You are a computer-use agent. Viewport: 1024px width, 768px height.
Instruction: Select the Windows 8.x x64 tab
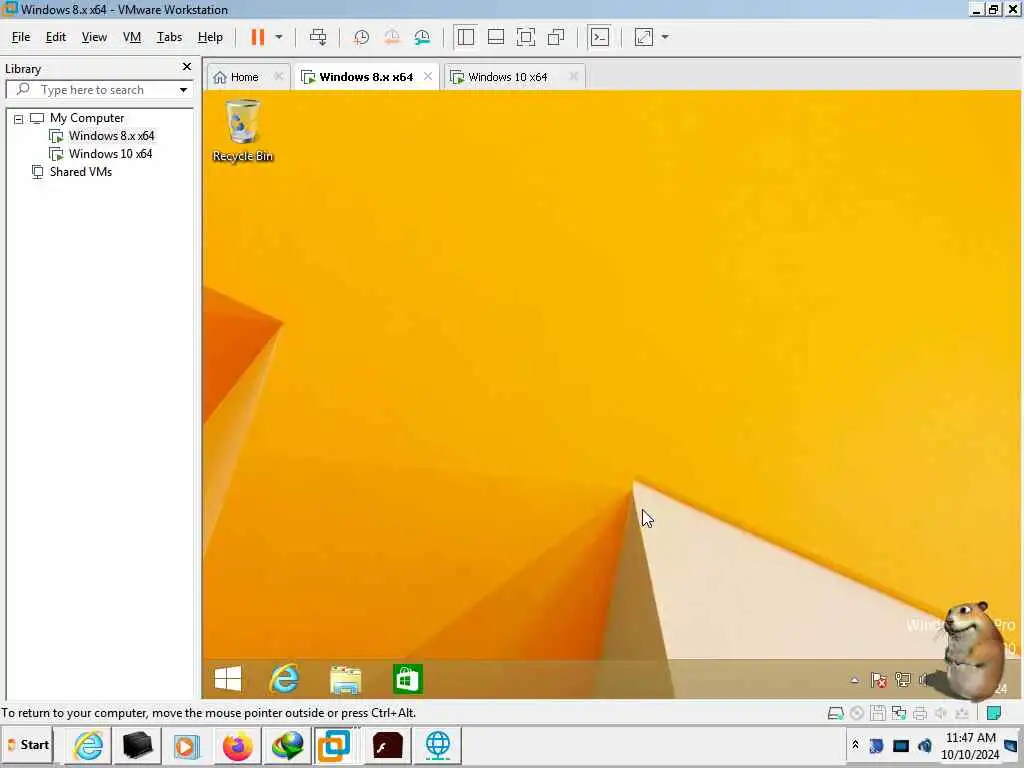click(x=366, y=77)
